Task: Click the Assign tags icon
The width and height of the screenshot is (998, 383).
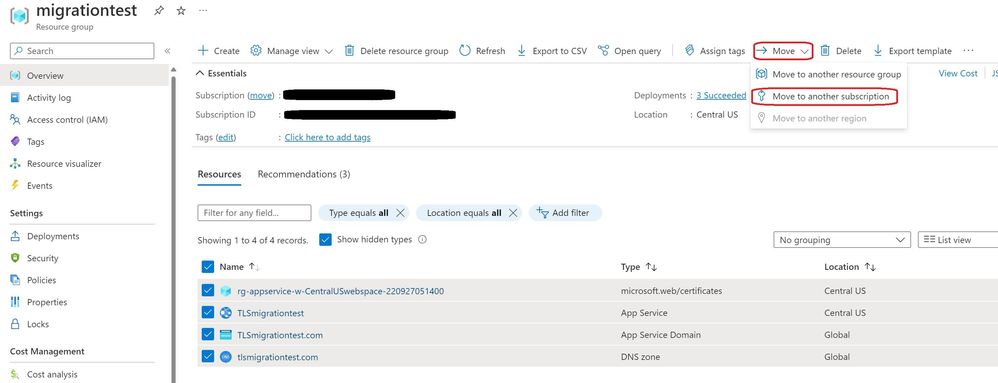Action: 689,51
